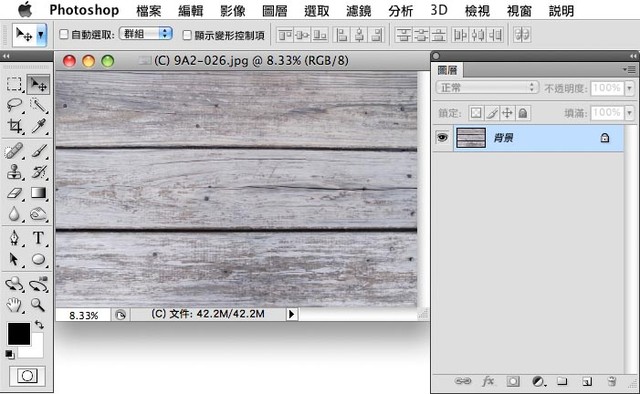Screen dimensions: 640x394
Task: Swap foreground and background colors
Action: (39, 325)
